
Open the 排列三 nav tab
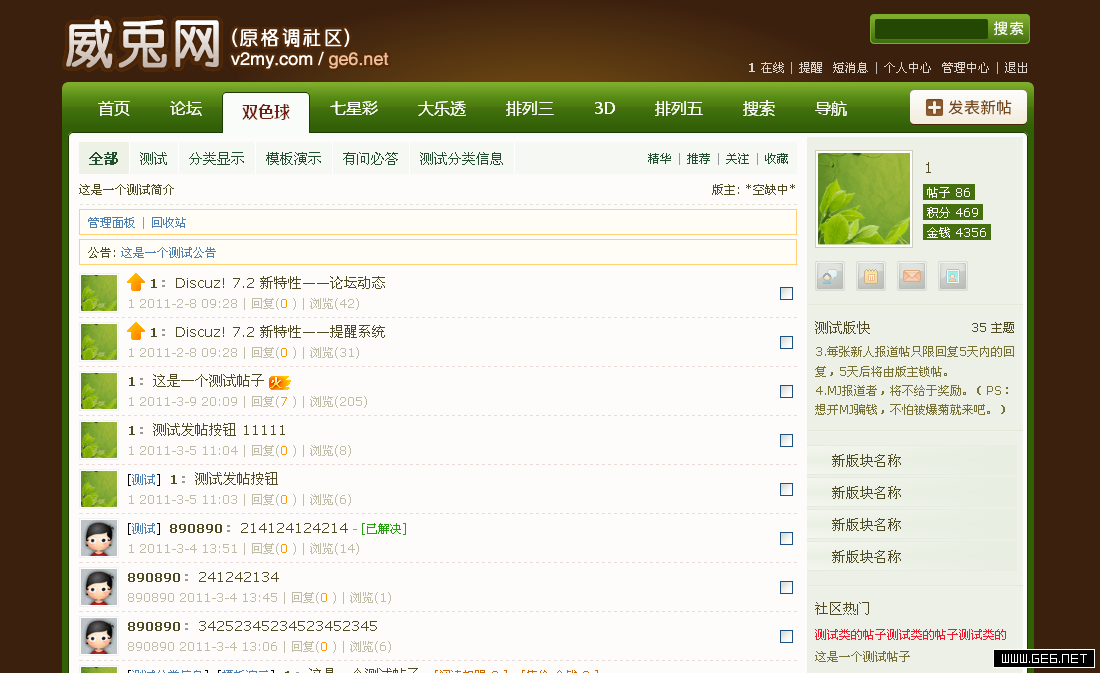(530, 109)
